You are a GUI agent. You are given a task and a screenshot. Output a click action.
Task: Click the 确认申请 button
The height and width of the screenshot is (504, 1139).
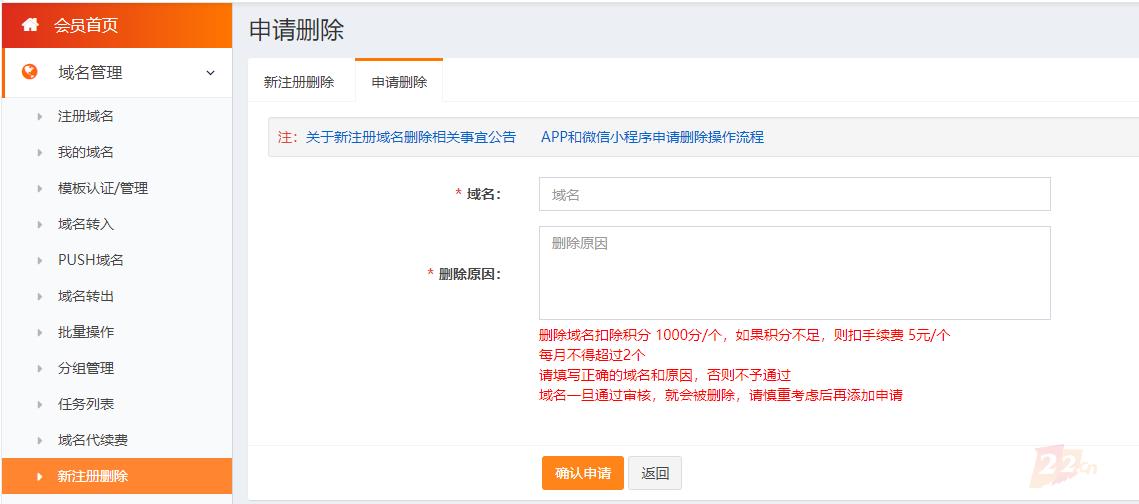pyautogui.click(x=583, y=473)
